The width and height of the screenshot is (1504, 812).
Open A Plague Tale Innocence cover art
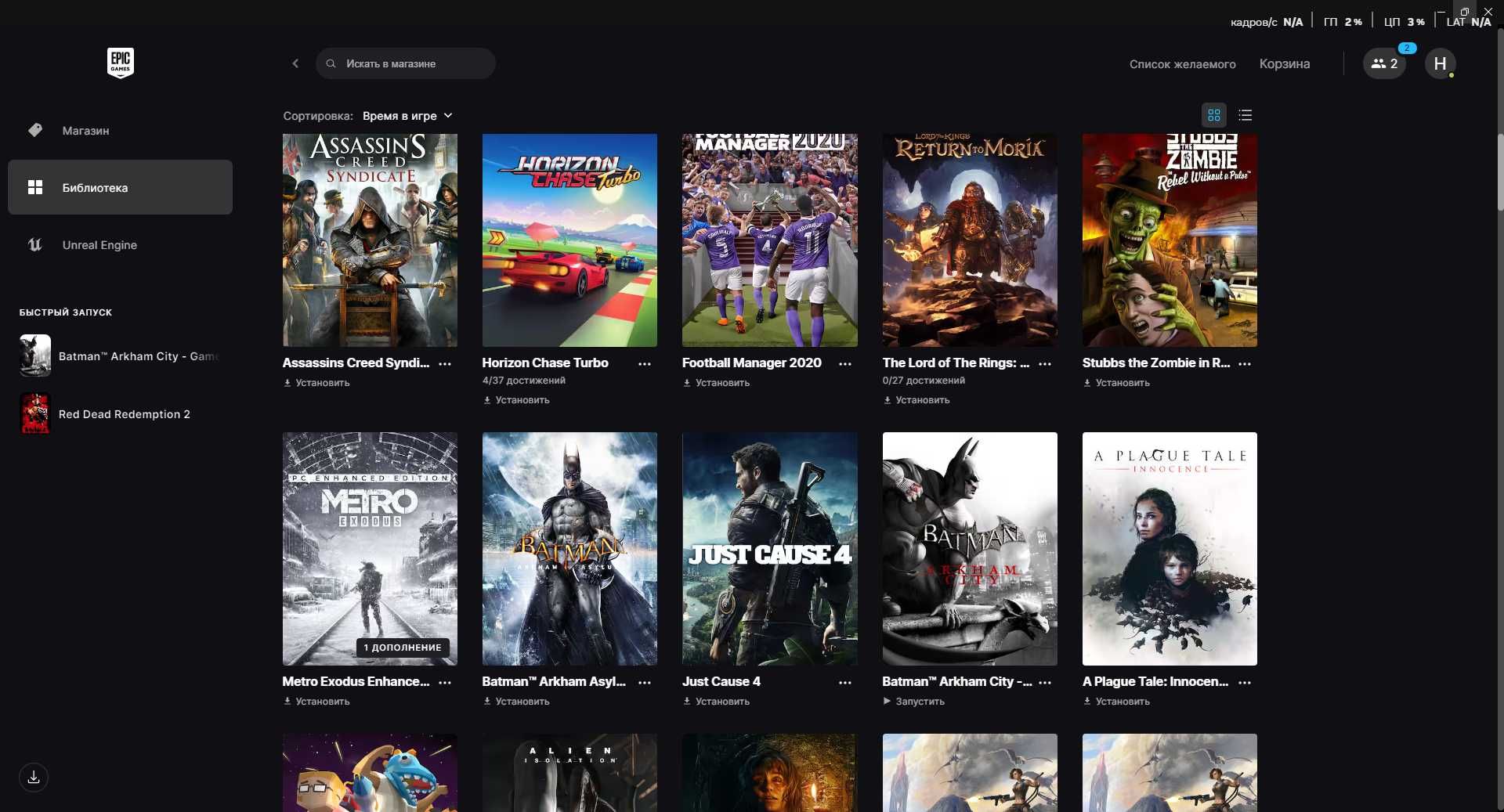click(1170, 549)
